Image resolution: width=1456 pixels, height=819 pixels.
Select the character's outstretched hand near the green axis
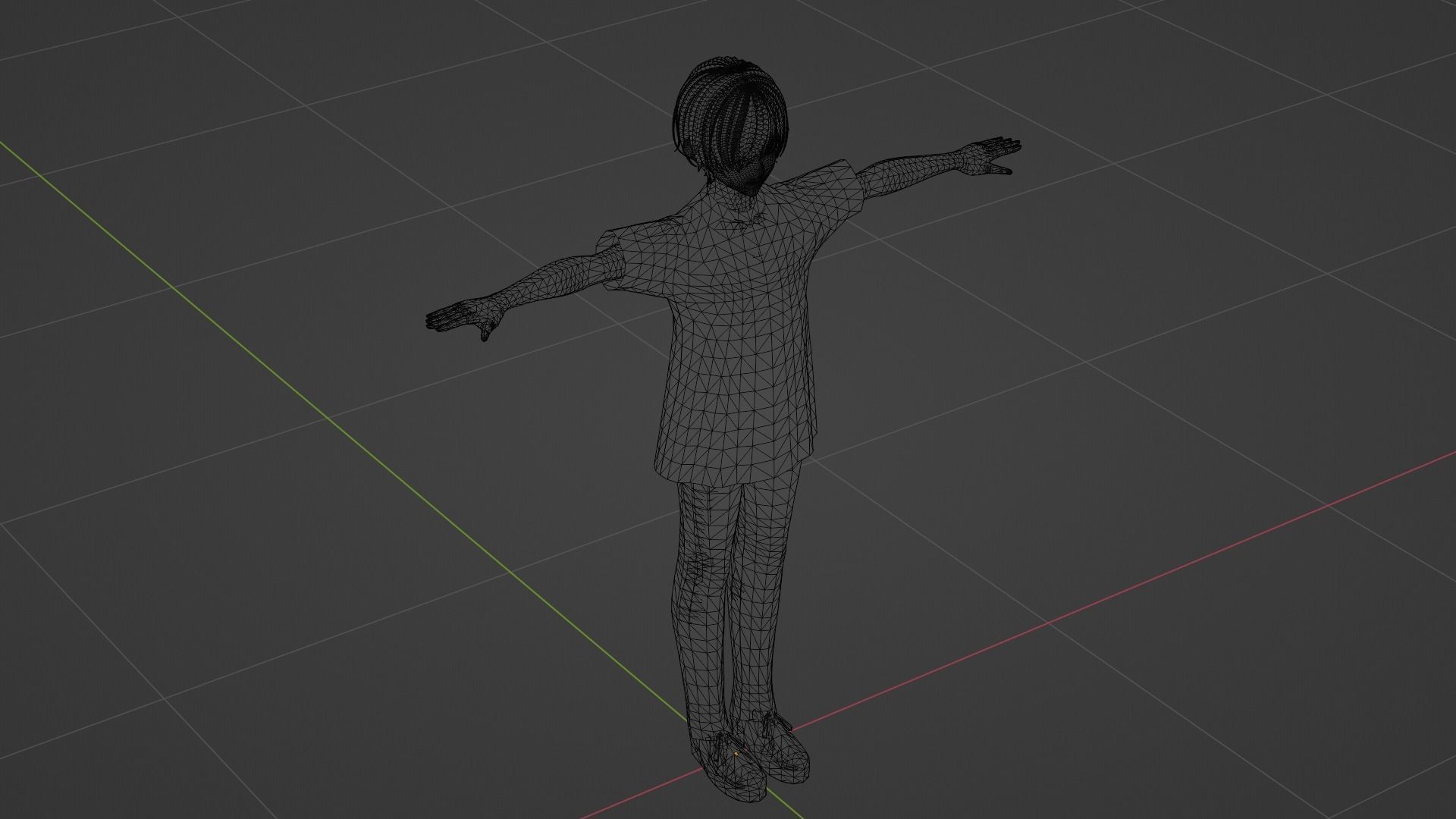(464, 318)
